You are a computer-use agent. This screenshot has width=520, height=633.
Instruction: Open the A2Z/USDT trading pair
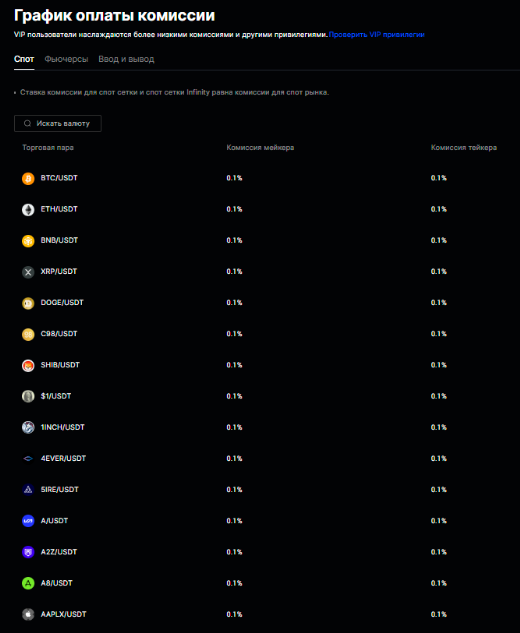(x=59, y=552)
